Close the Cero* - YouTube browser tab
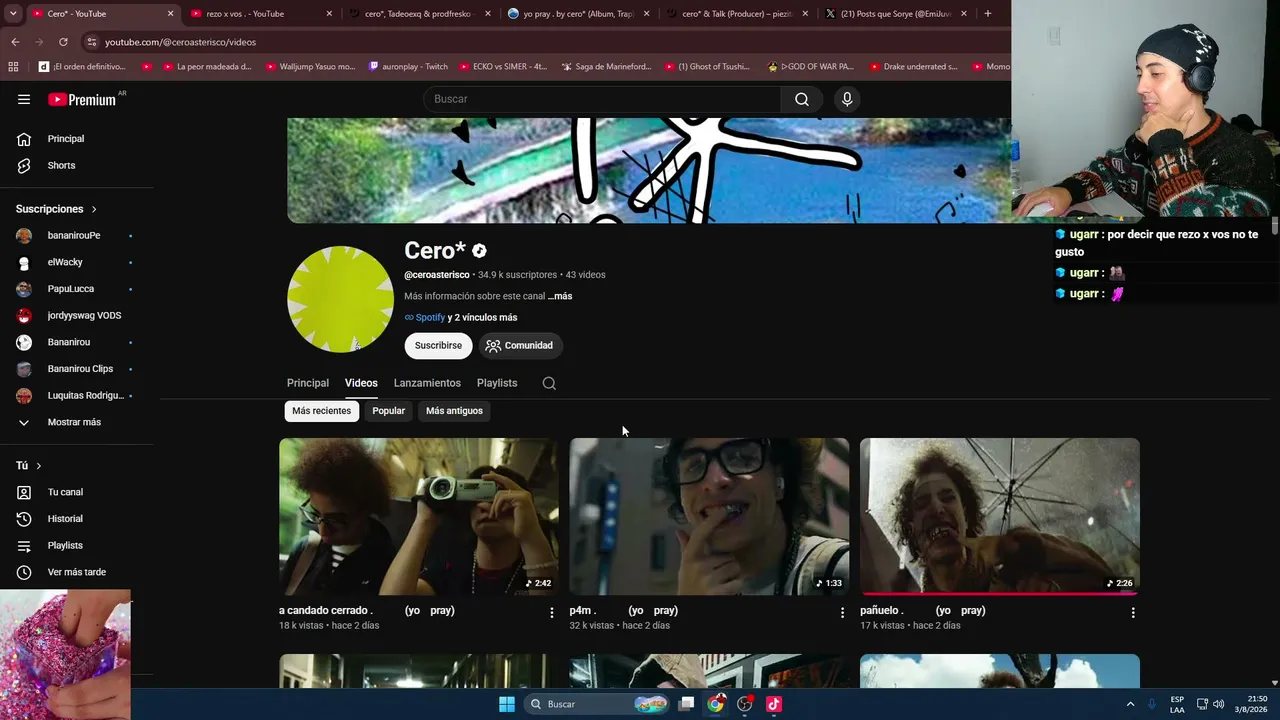This screenshot has width=1280, height=720. tap(170, 14)
